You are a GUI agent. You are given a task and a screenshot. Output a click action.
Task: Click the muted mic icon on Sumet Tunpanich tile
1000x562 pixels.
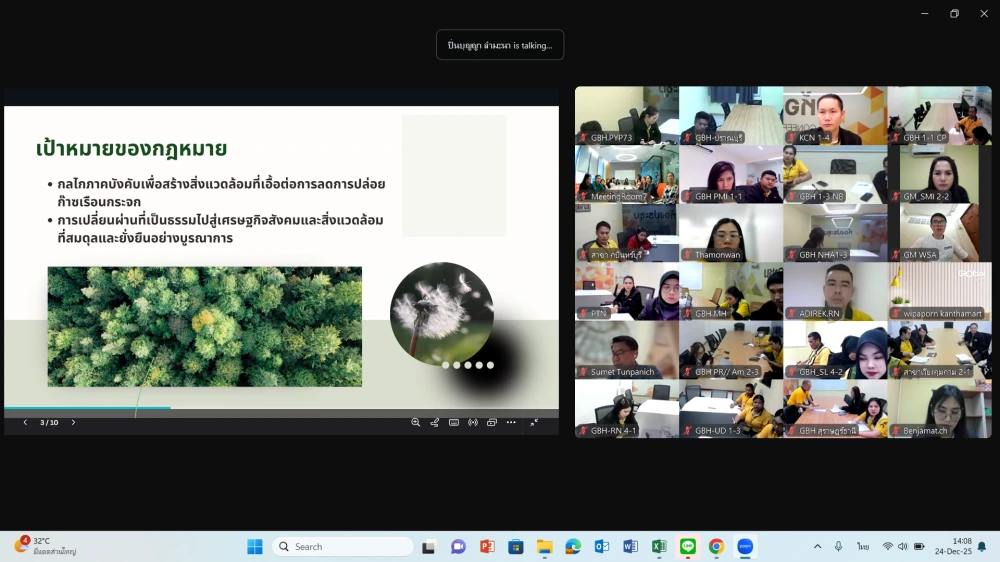pyautogui.click(x=583, y=372)
